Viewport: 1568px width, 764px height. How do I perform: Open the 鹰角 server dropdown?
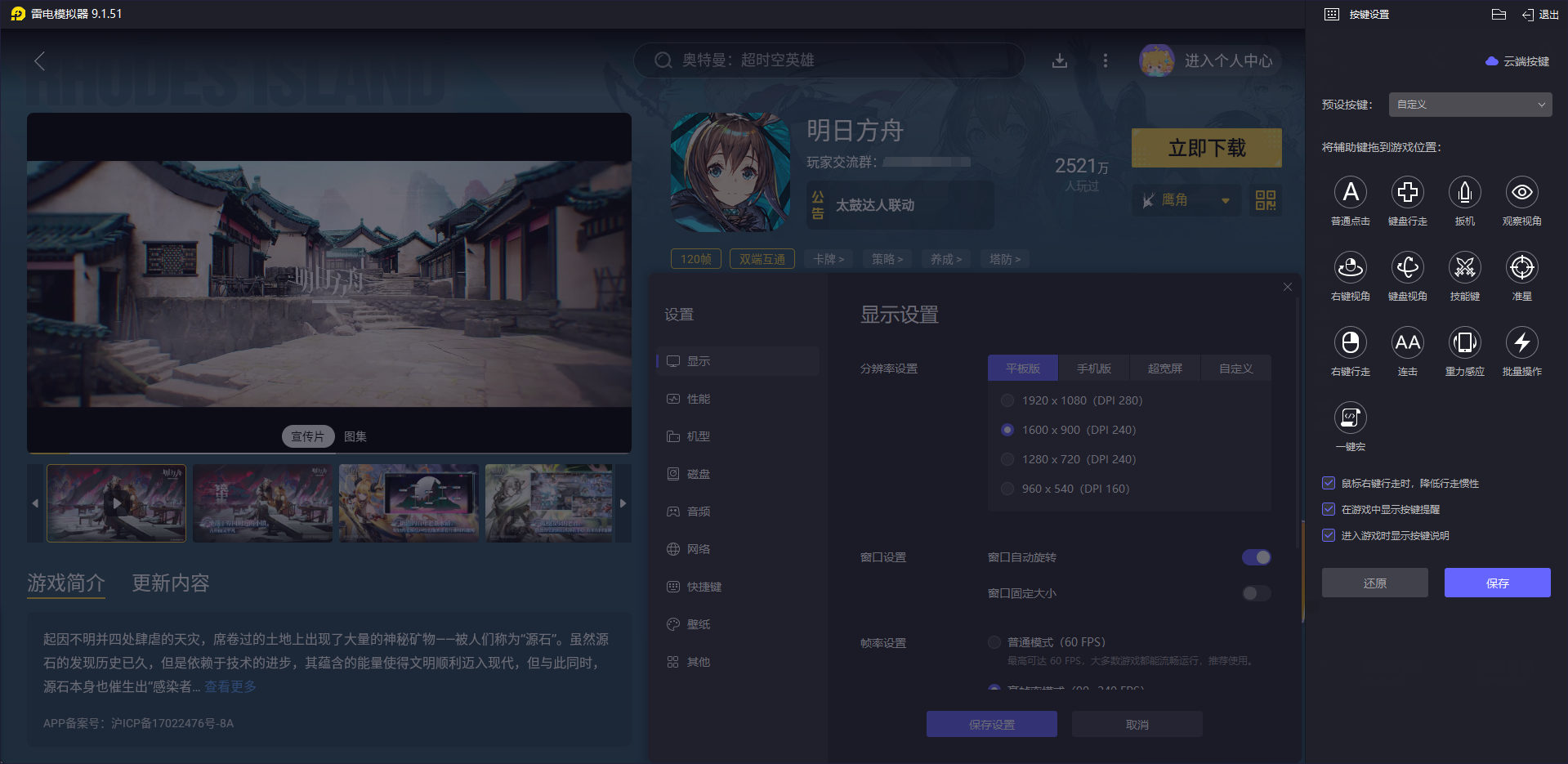(1186, 200)
